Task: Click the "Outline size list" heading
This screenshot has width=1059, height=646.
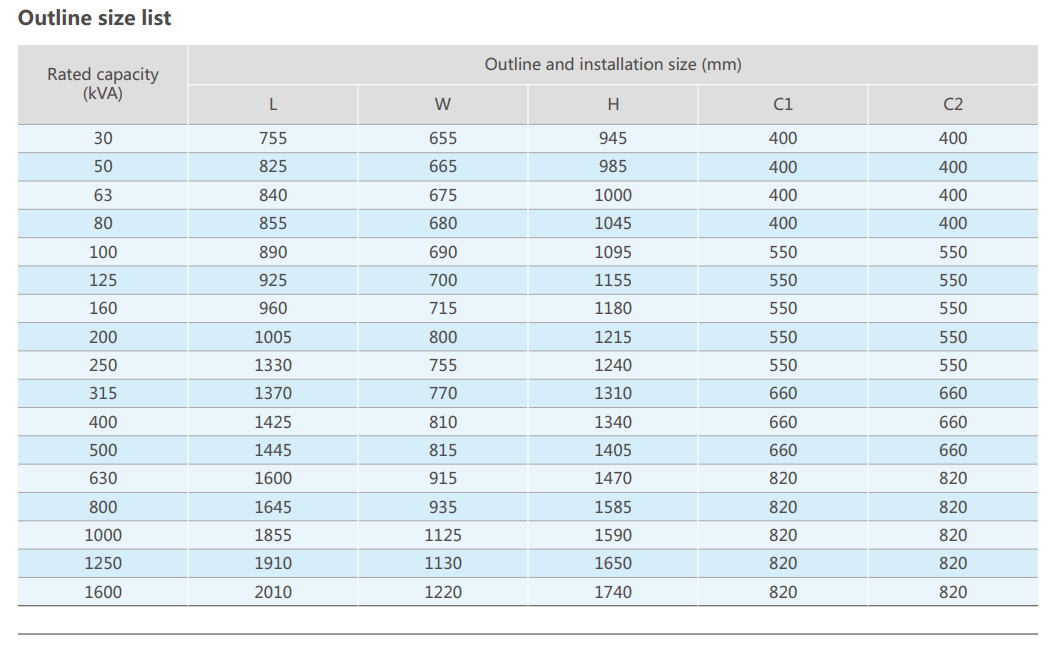Action: (x=95, y=18)
